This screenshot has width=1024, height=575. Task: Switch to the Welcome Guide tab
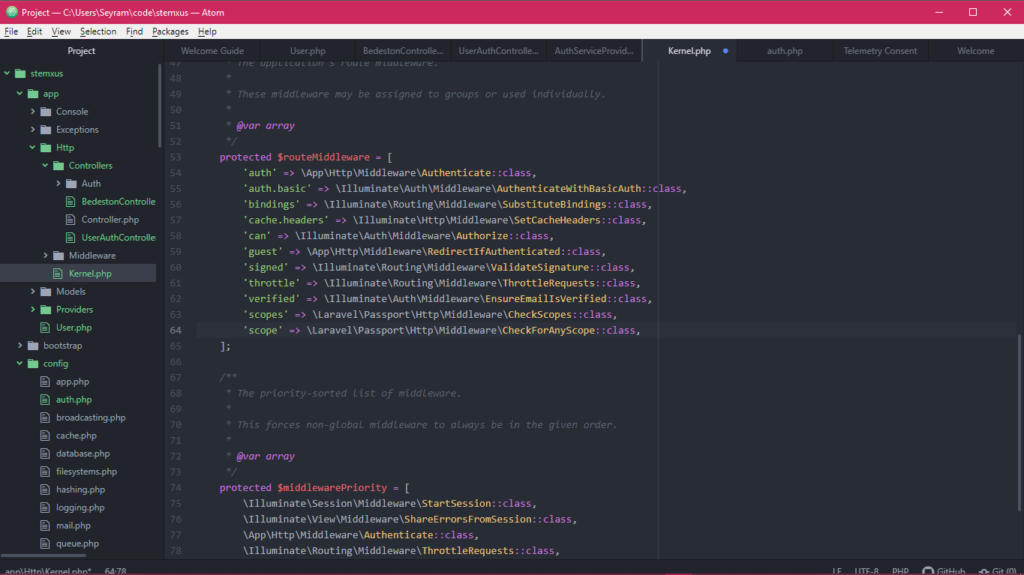click(x=212, y=50)
